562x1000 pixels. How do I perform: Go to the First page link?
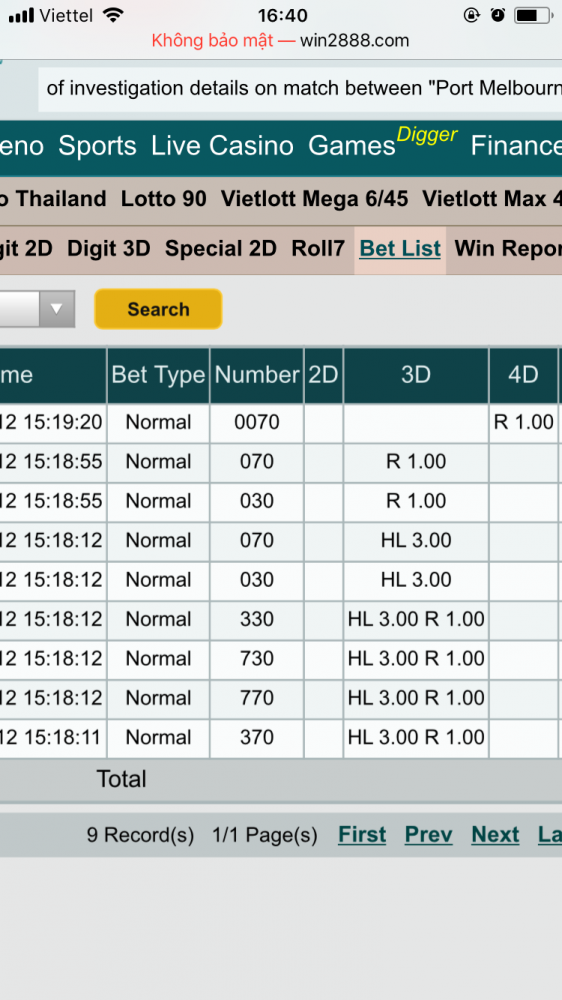click(362, 835)
